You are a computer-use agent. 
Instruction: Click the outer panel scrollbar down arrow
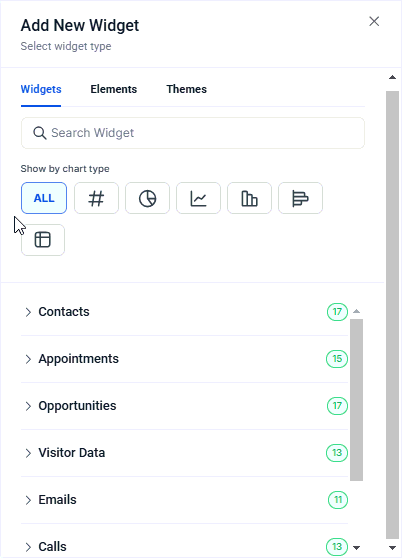coord(392,548)
